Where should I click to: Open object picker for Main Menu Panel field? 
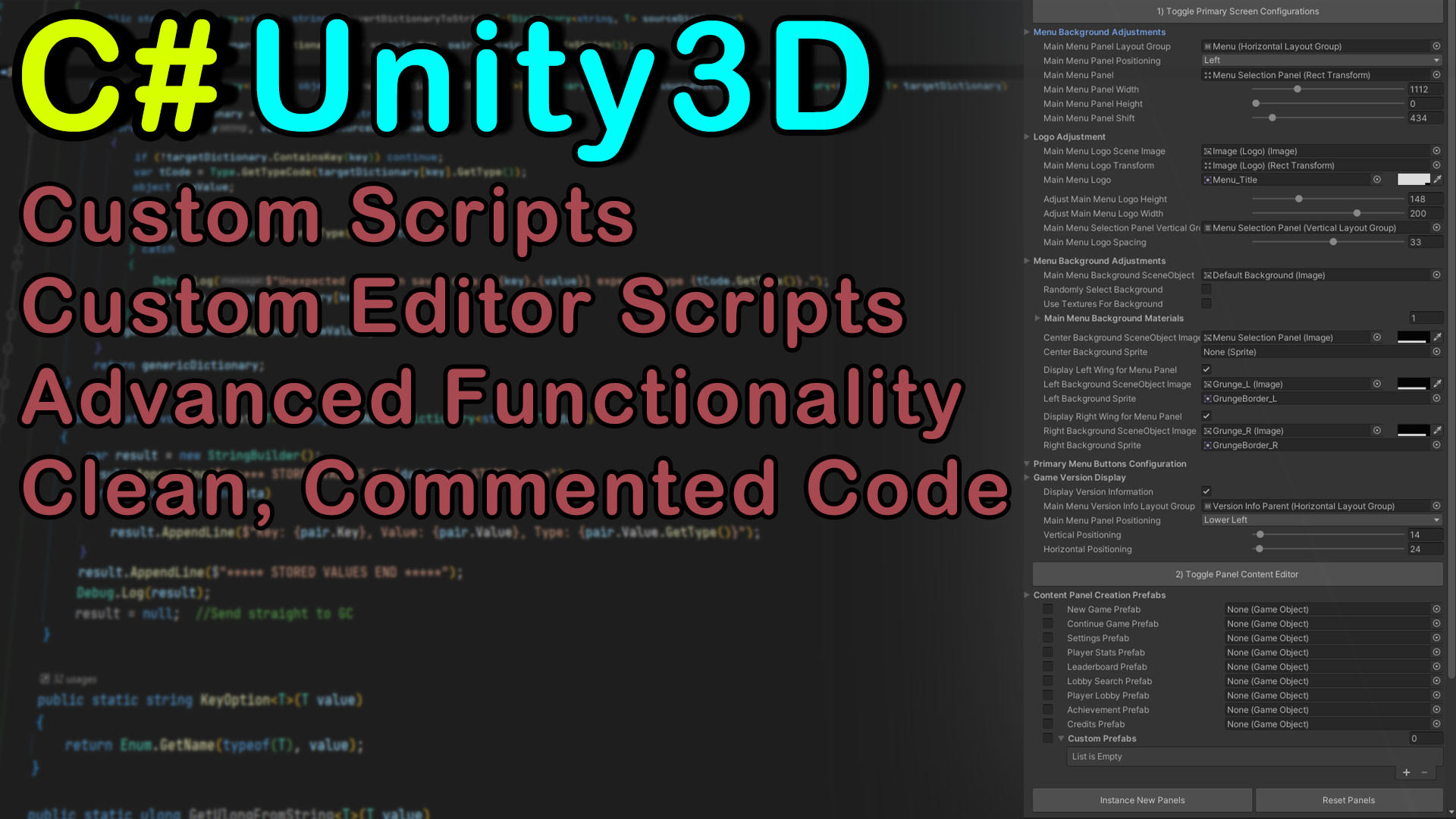coord(1436,75)
